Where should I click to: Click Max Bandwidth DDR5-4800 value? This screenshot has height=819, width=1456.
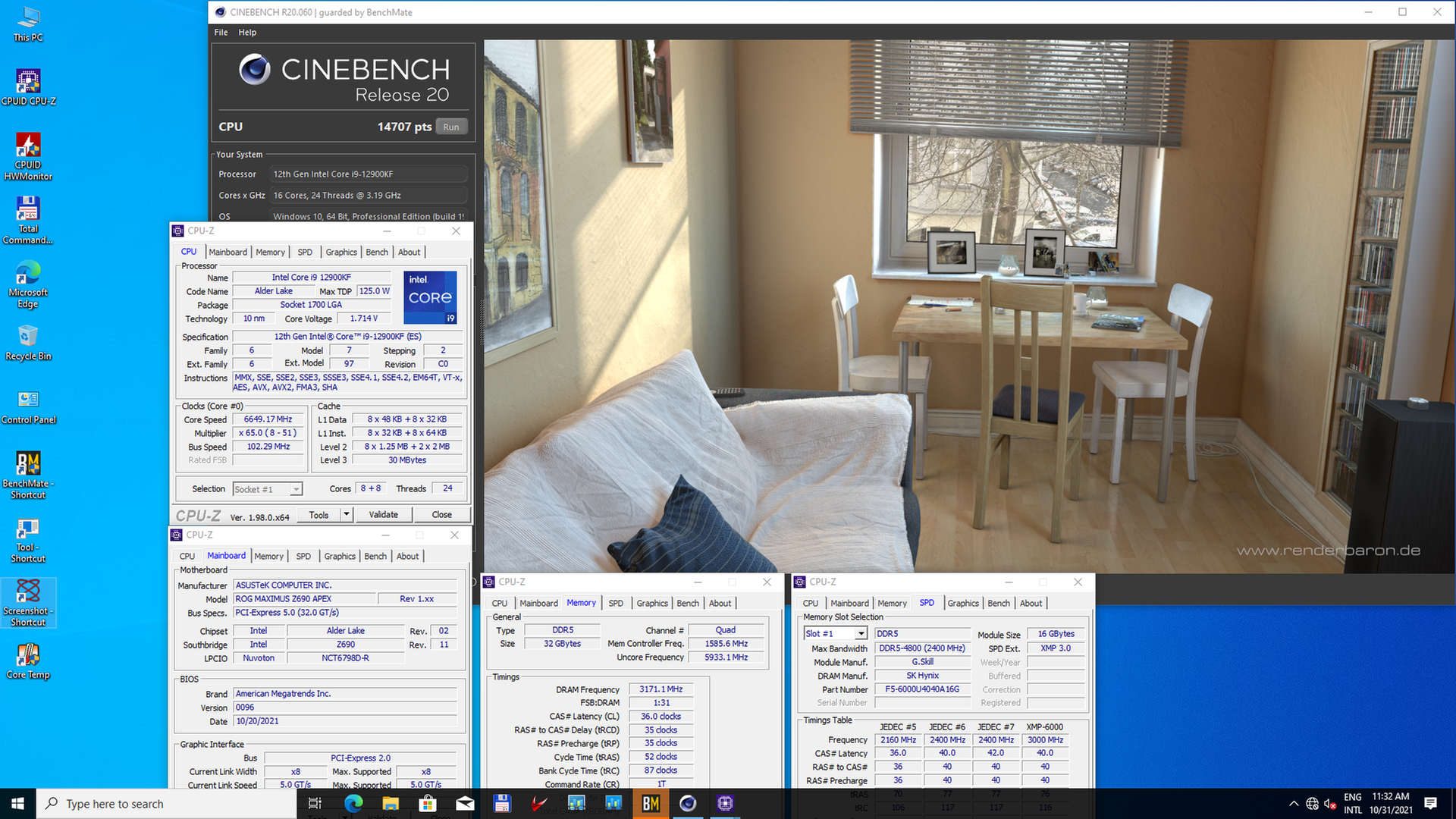coord(922,648)
